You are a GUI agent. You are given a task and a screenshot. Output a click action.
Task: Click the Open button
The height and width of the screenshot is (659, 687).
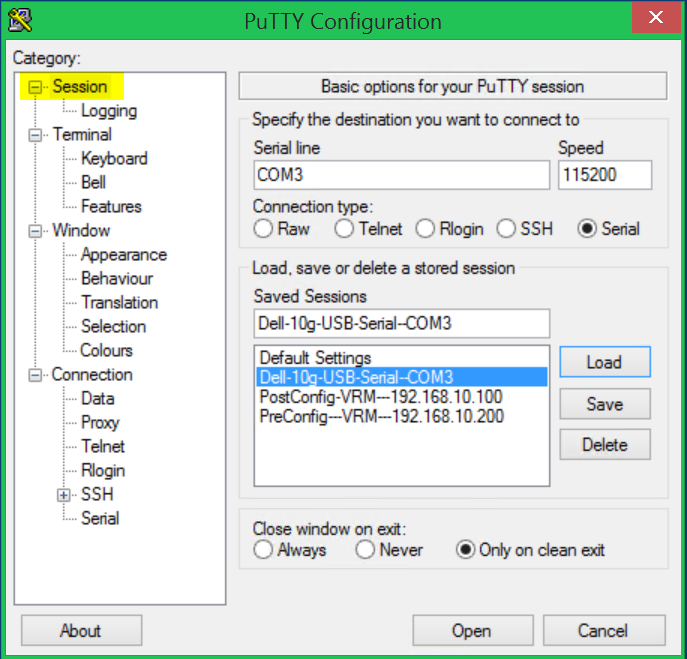pos(473,631)
